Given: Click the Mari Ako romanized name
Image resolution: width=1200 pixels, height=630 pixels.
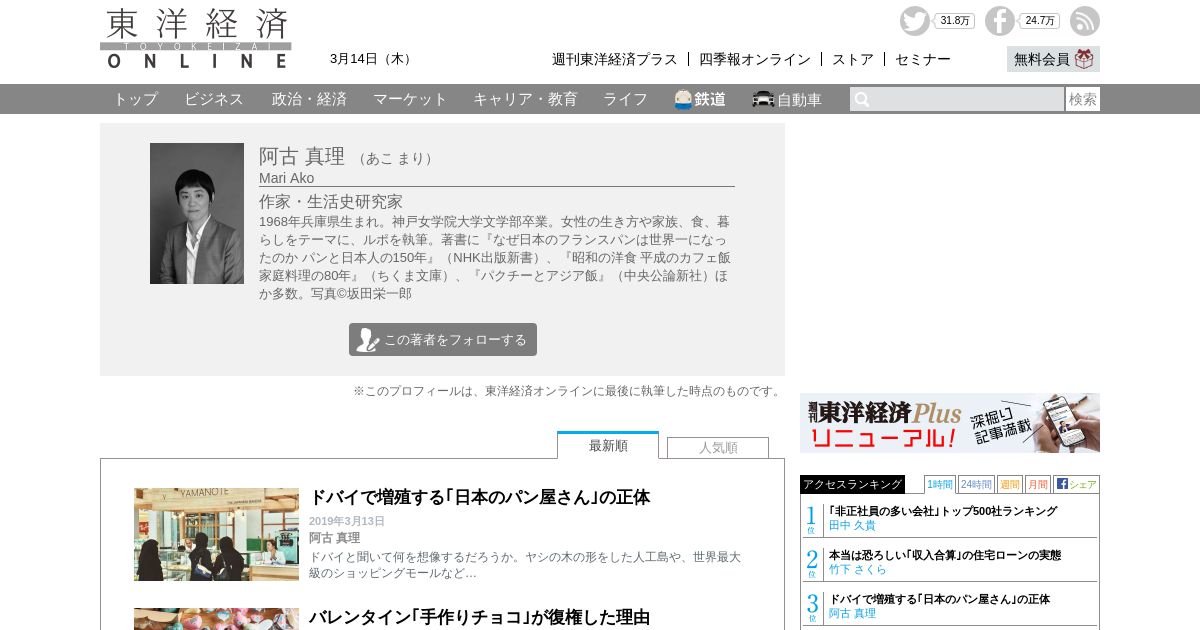Looking at the screenshot, I should (286, 178).
